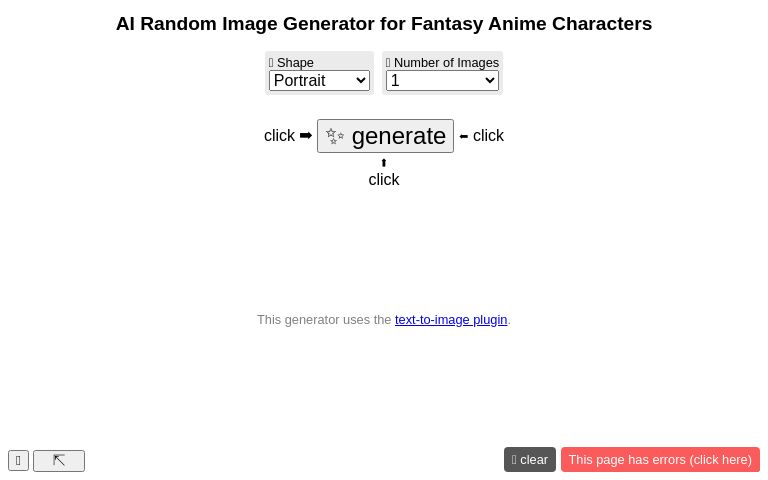Click the small square button at bottom-left
768x480 pixels.
18,461
